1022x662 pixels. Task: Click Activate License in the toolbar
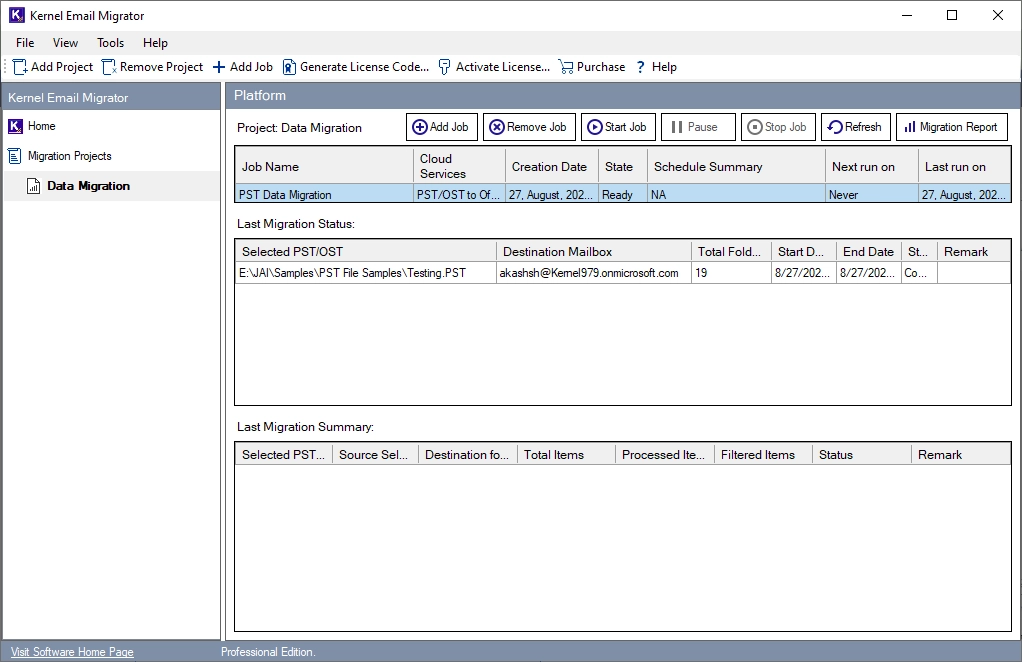tap(494, 67)
